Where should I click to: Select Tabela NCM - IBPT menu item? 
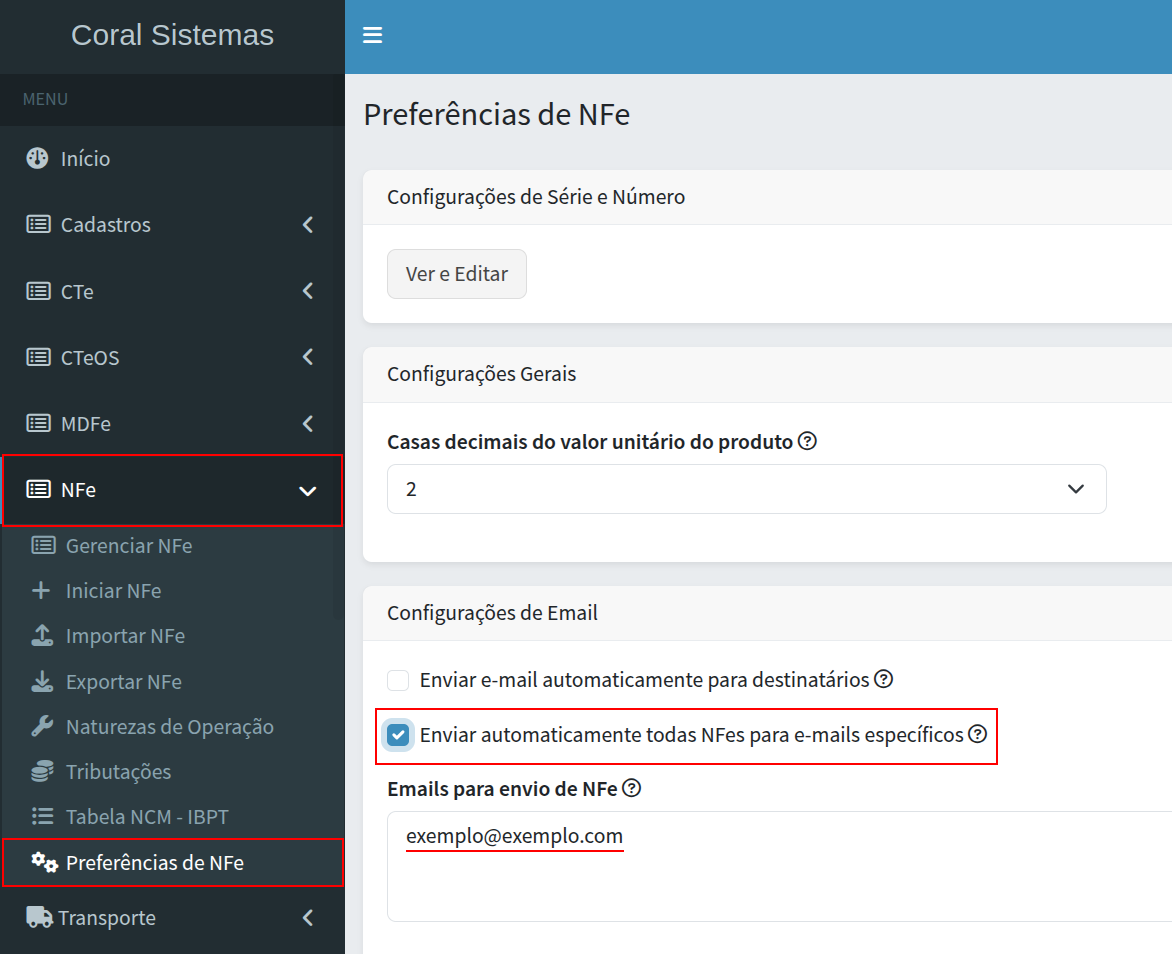(146, 817)
